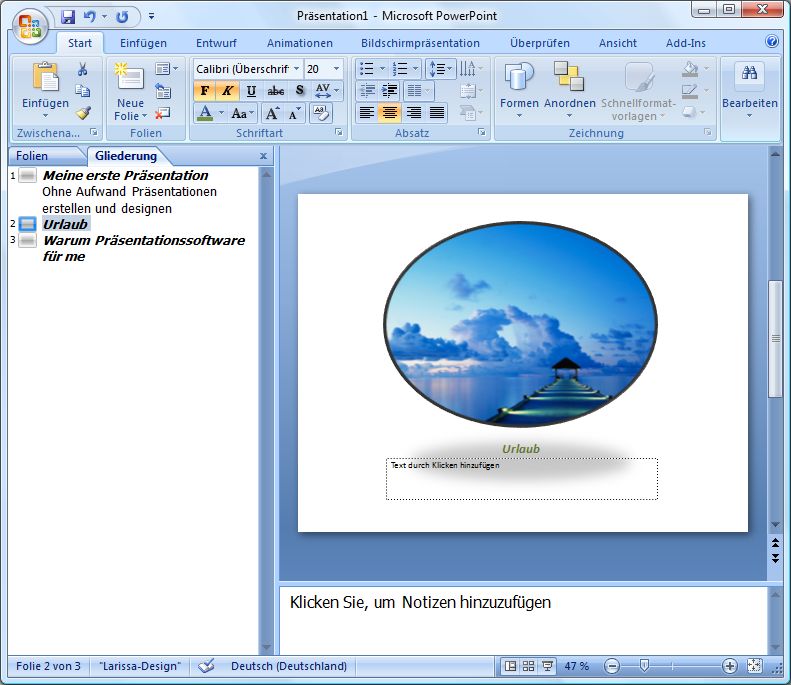
Task: Decrease list indent level
Action: click(367, 91)
